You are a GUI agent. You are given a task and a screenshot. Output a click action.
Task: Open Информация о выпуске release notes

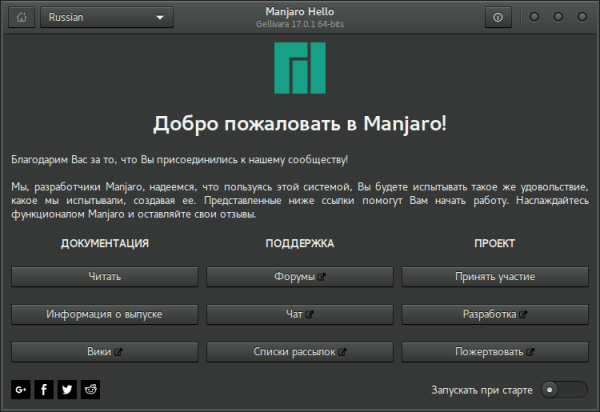105,314
